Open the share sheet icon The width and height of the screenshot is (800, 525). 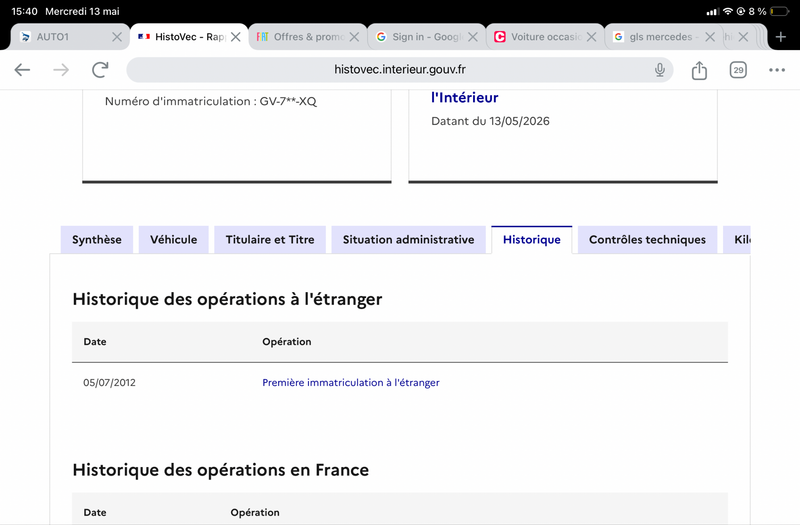pos(699,70)
